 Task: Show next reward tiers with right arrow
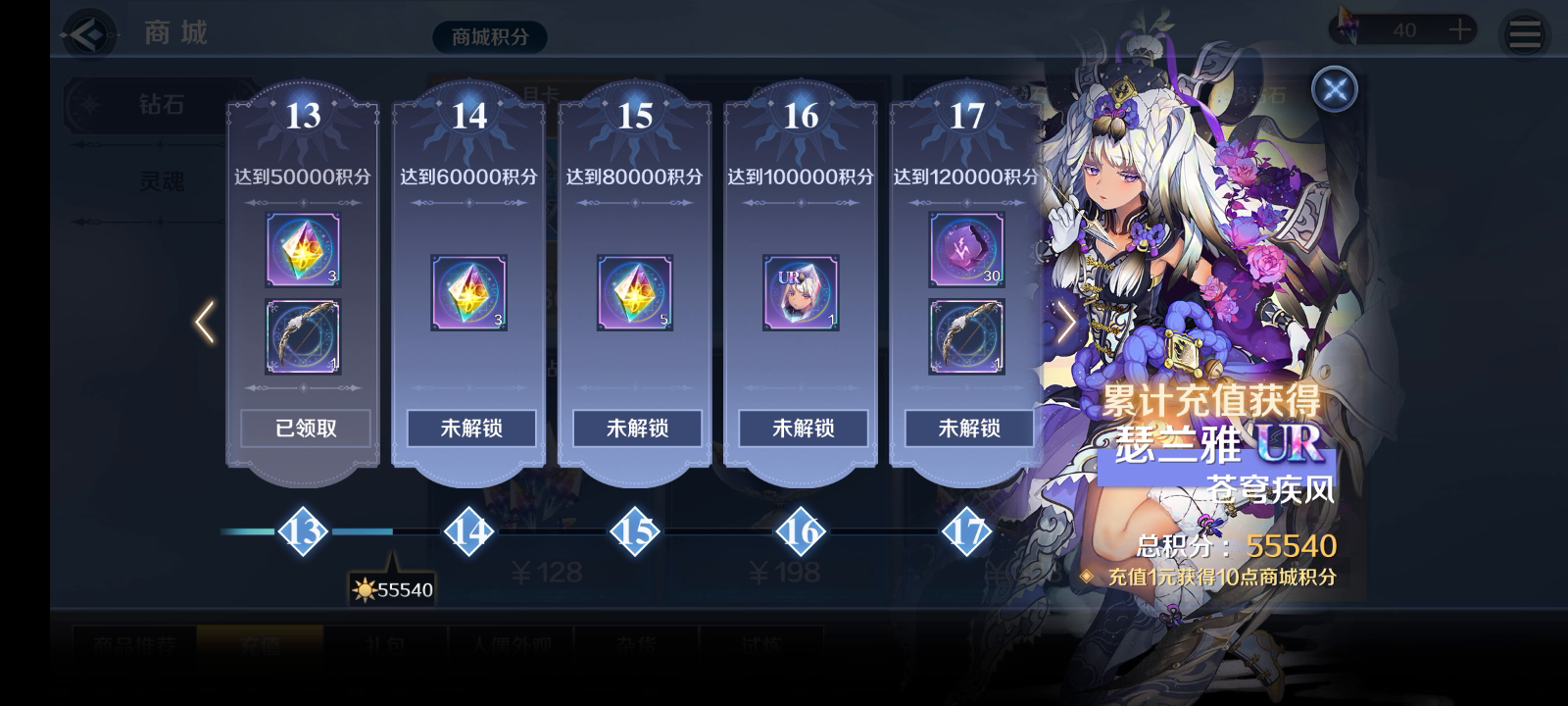[x=1066, y=322]
